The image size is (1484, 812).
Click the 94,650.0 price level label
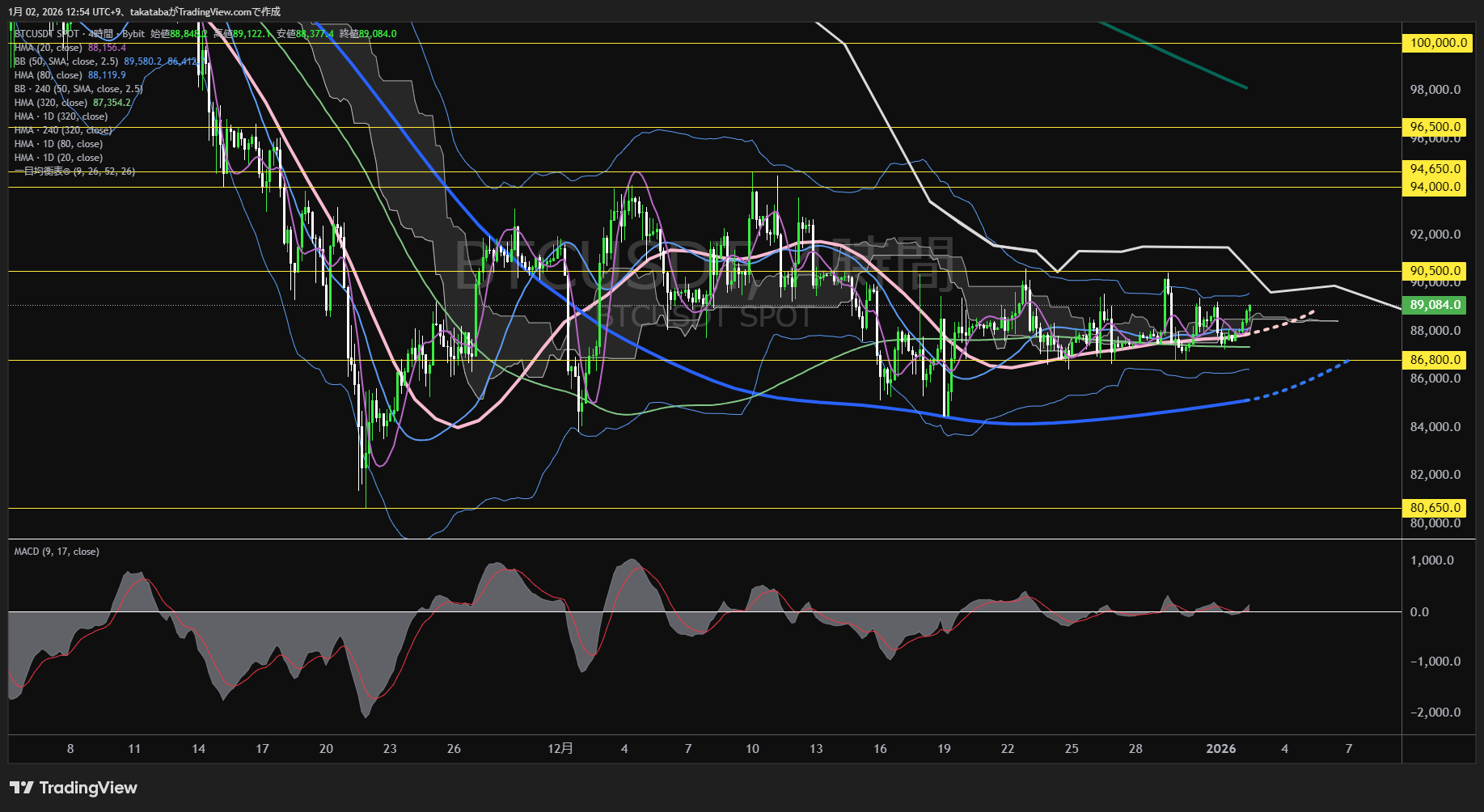point(1436,169)
